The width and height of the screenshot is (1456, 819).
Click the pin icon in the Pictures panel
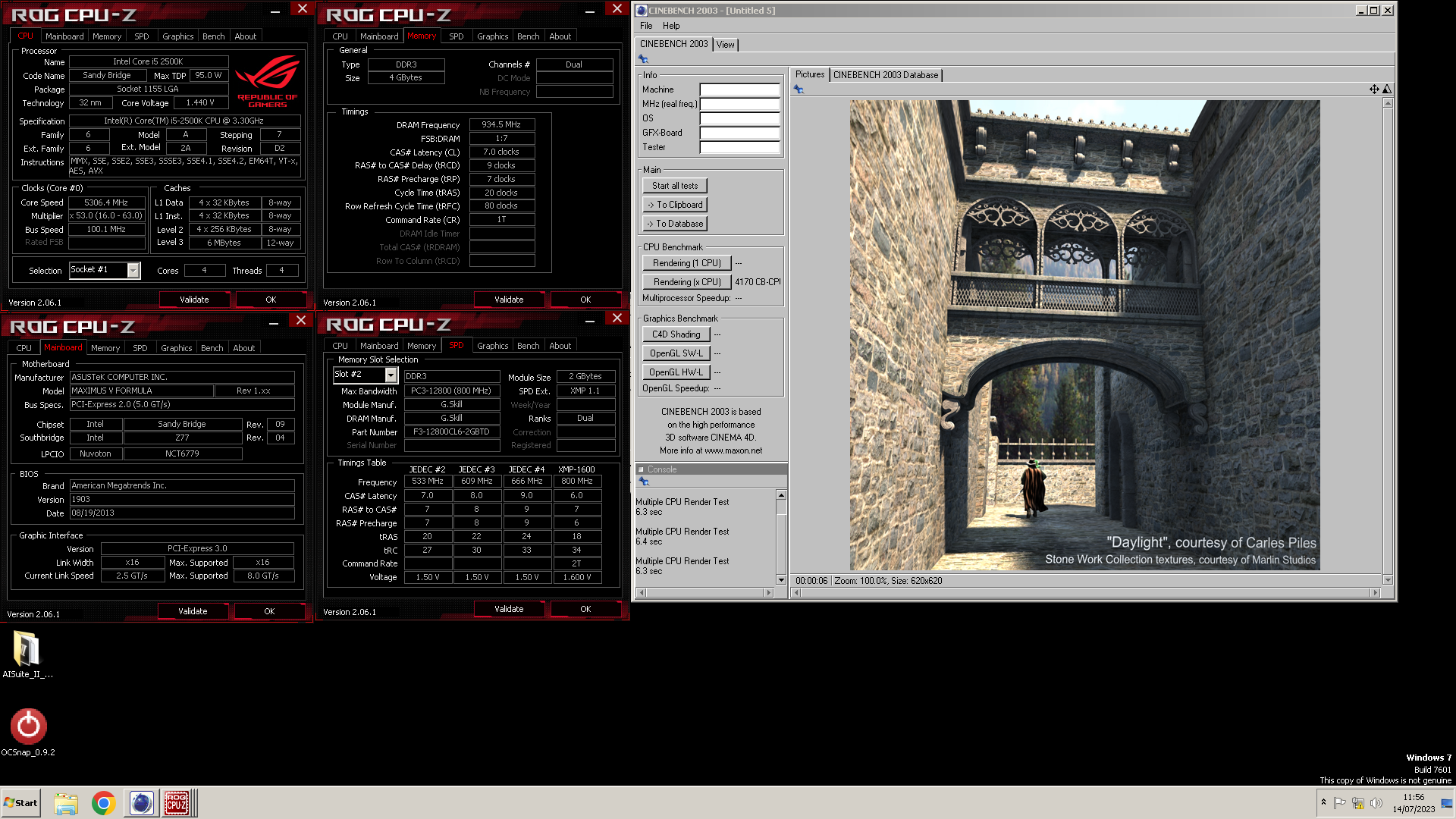pyautogui.click(x=799, y=89)
